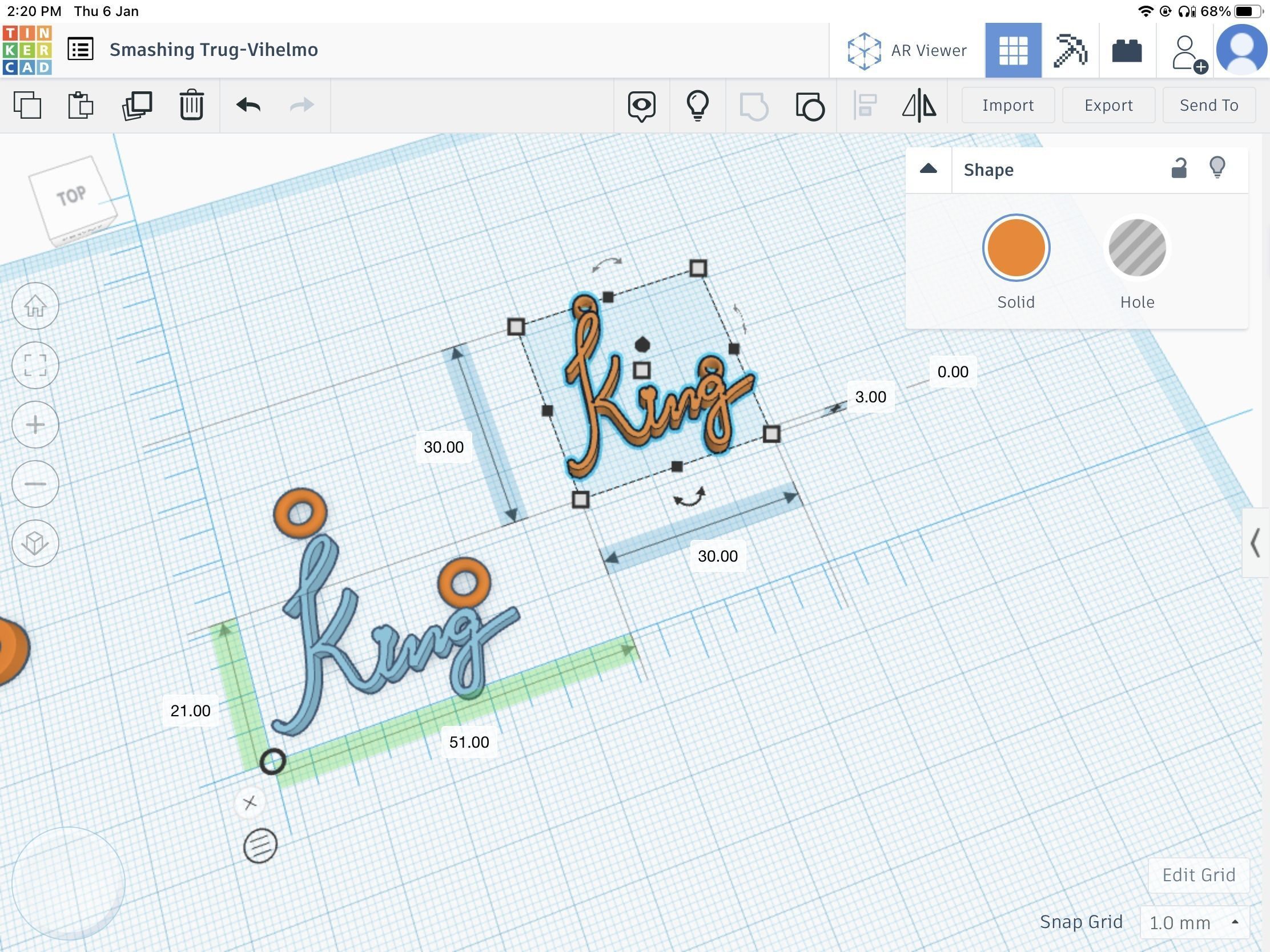Toggle the shape lock icon

point(1178,169)
